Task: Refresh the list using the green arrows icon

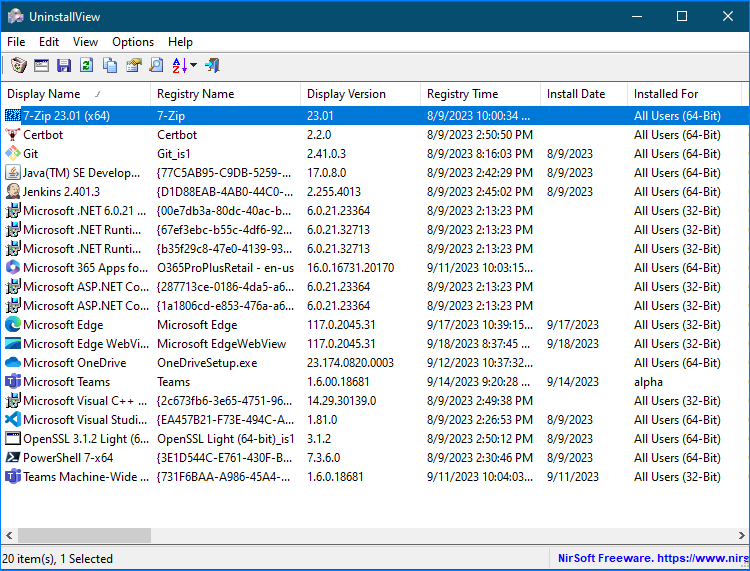Action: pyautogui.click(x=87, y=65)
